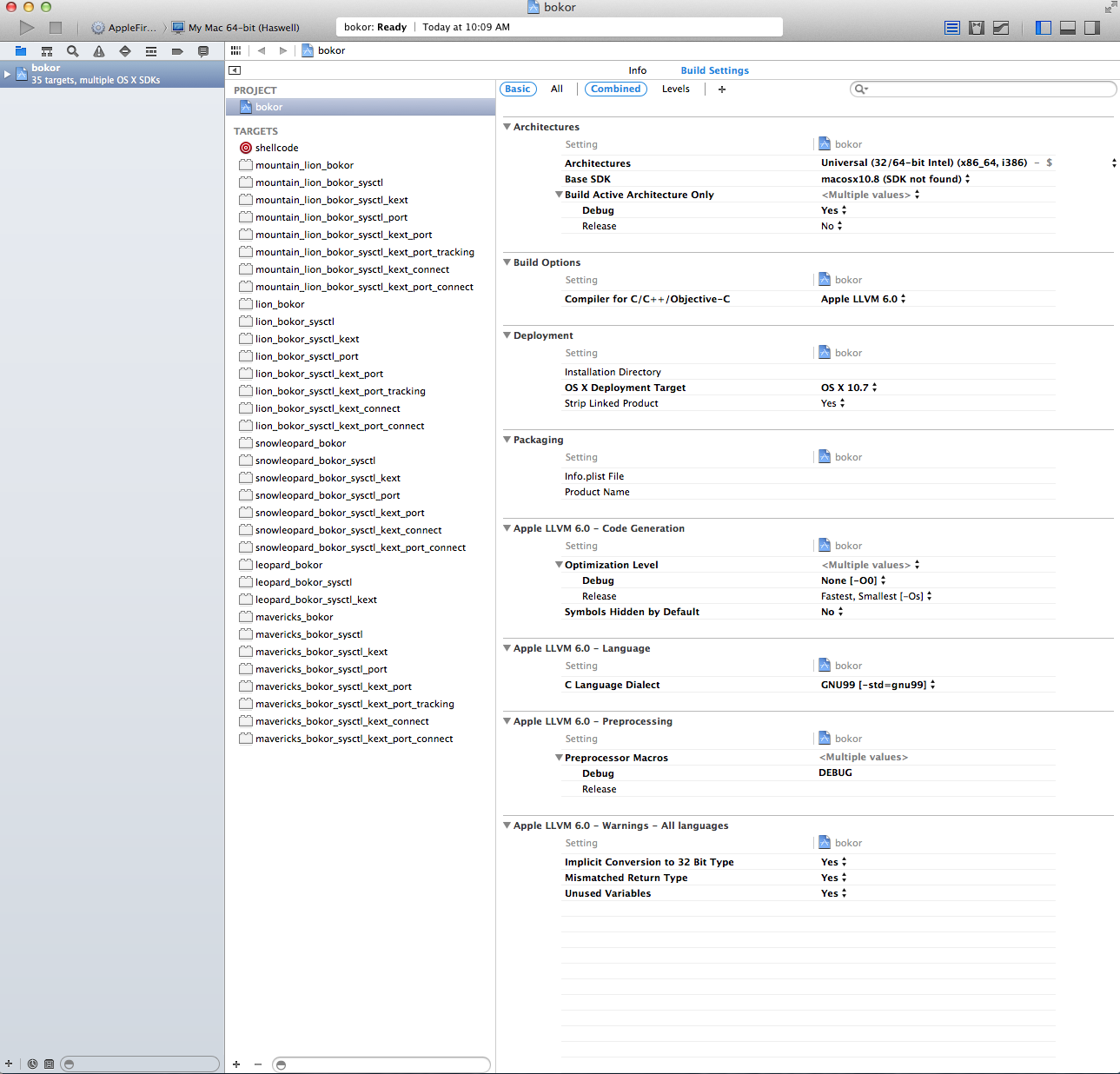Click the Stop button in toolbar
Image resolution: width=1120 pixels, height=1074 pixels.
click(x=56, y=28)
